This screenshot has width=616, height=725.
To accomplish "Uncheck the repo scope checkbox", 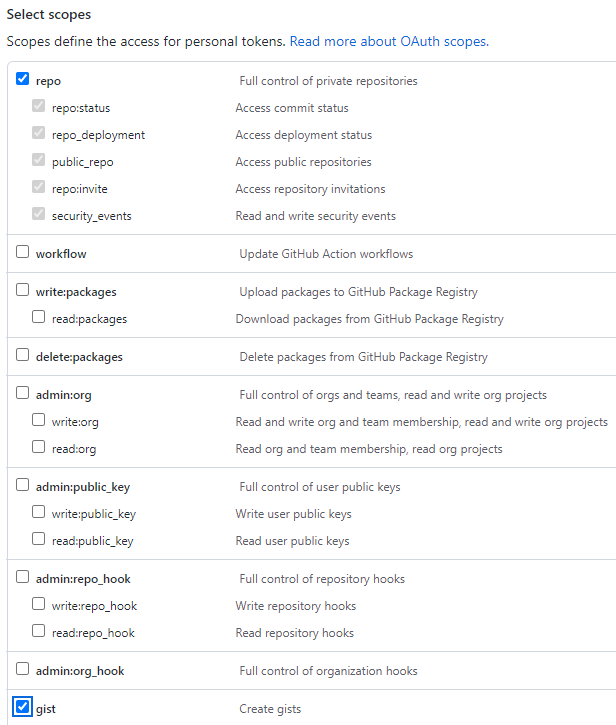I will [x=22, y=79].
